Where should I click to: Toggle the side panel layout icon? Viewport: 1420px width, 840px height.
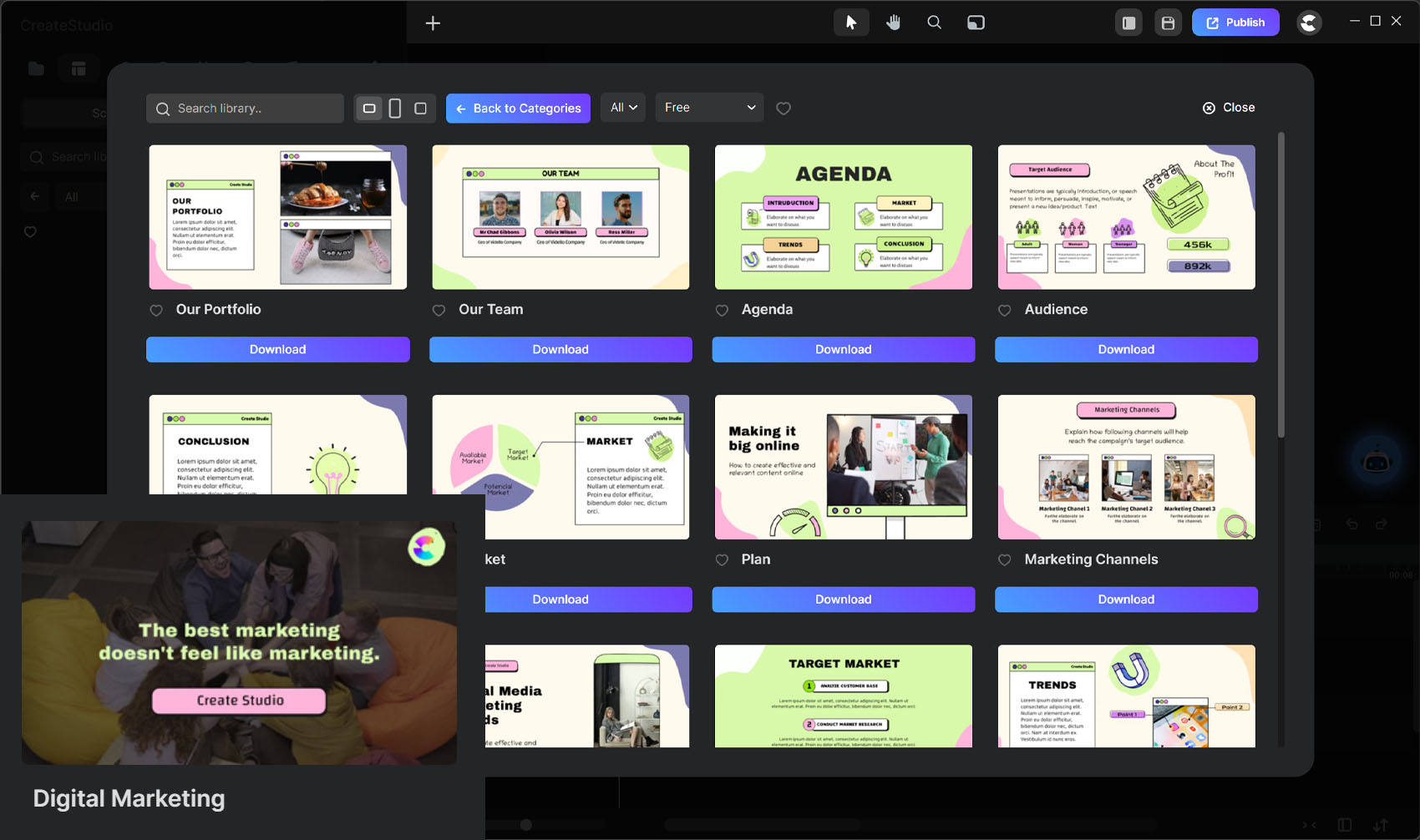click(1128, 23)
